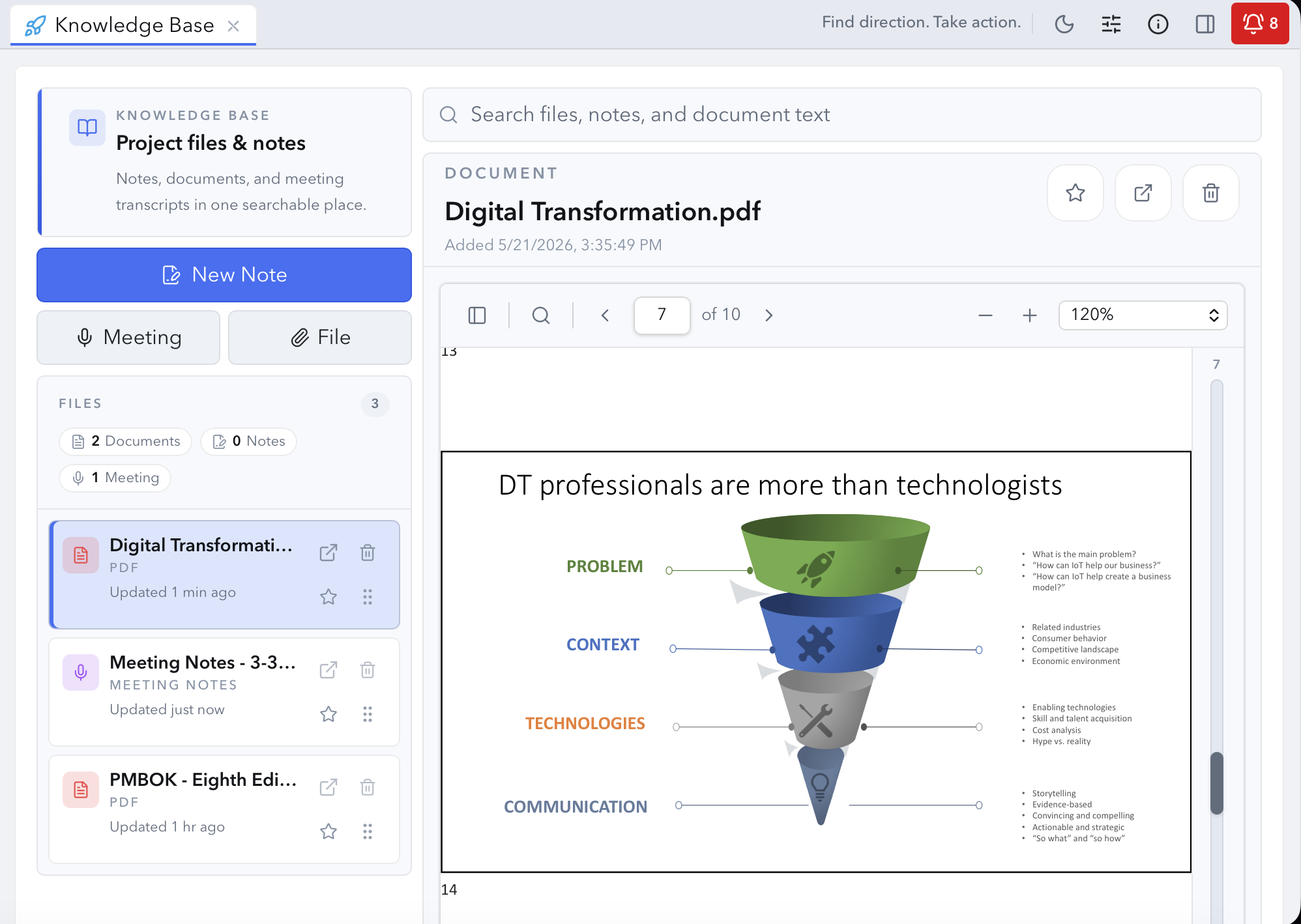
Task: Open PDF viewer search magnifier
Action: pos(541,315)
